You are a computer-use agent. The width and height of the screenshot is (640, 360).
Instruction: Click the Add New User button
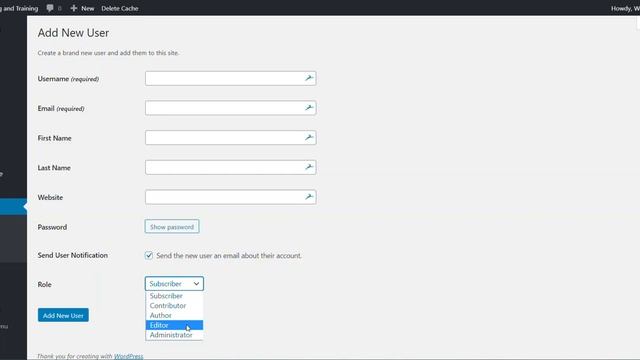63,315
